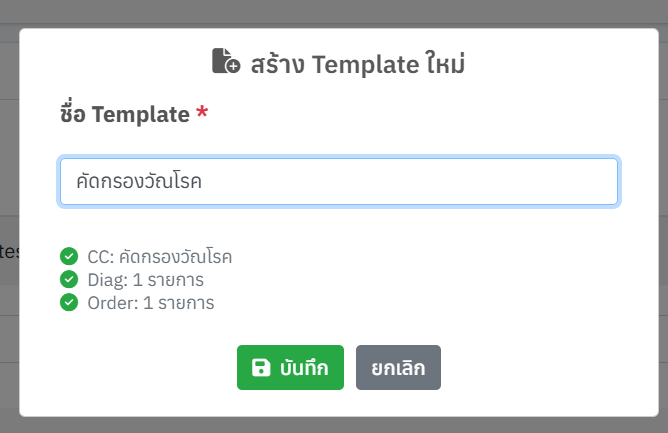Click the partially hidden text left of the dialog
The width and height of the screenshot is (668, 433).
8,250
